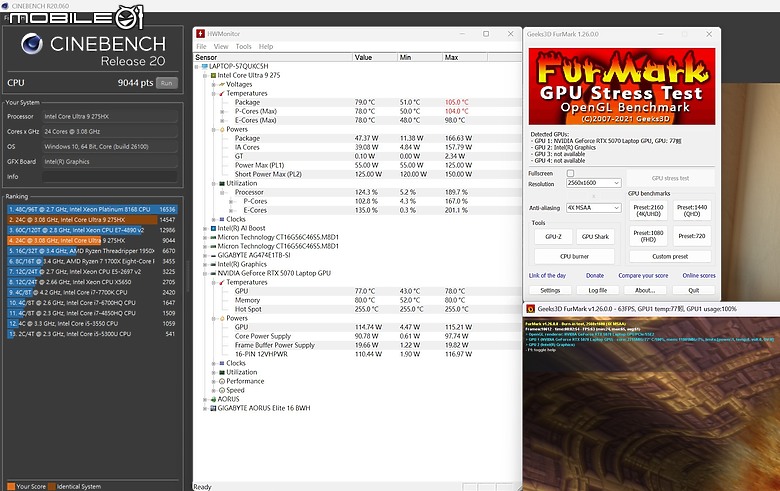Select ranking entry Intel Xeon Platinum 8168

pos(92,209)
